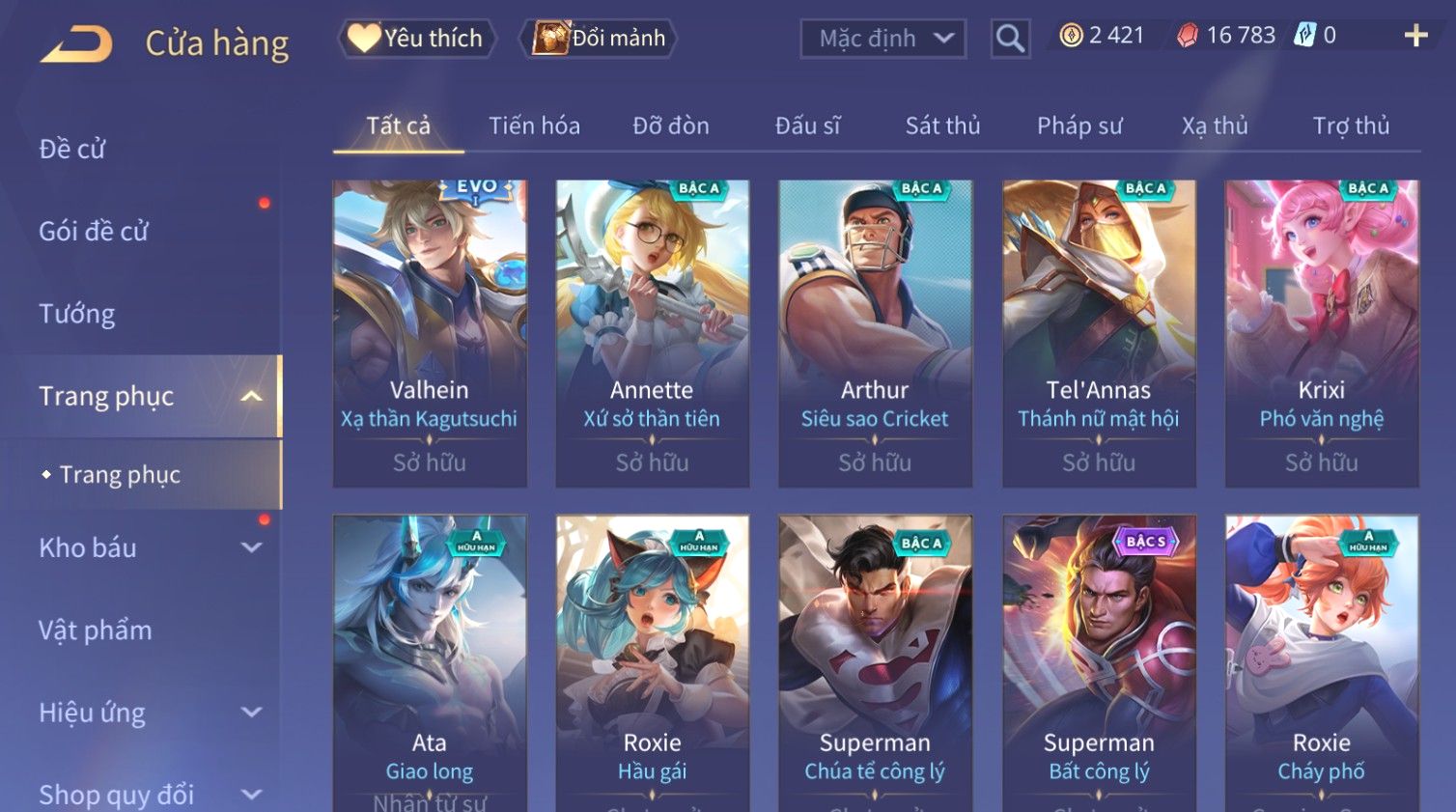Image resolution: width=1456 pixels, height=812 pixels.
Task: Tap the blue voucher currency icon
Action: 1305,36
